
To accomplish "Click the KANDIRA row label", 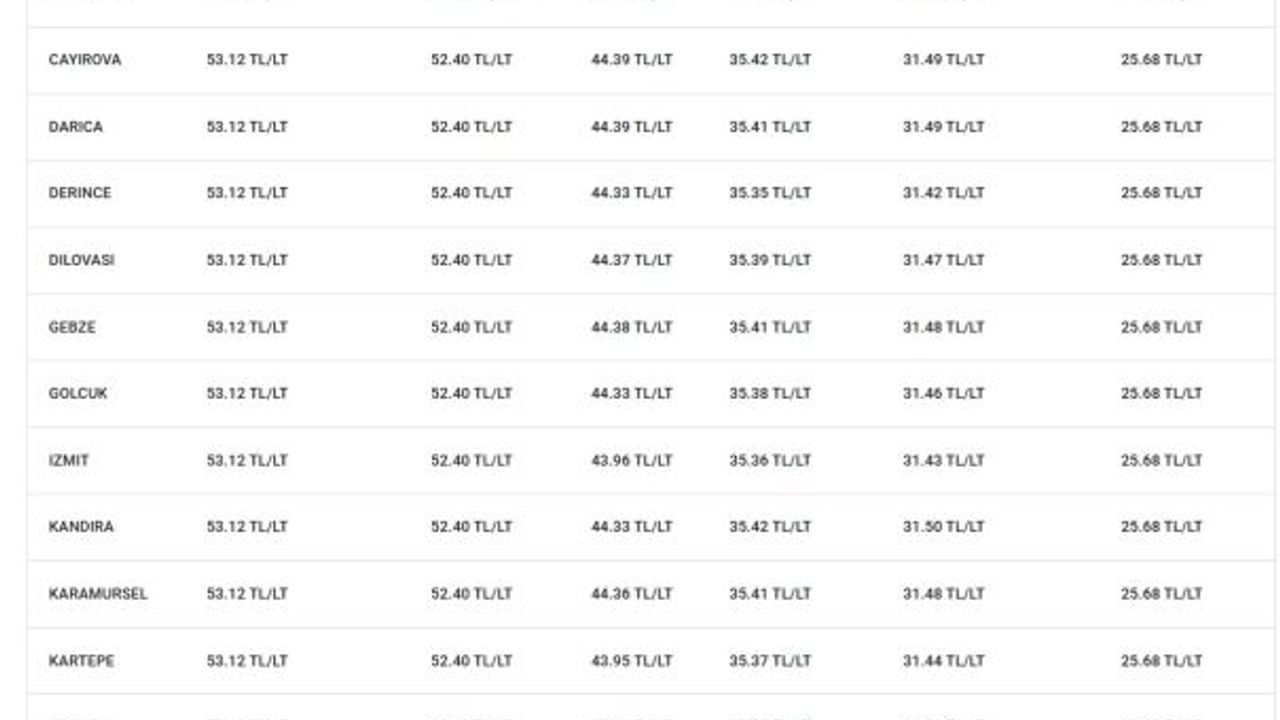I will click(81, 526).
